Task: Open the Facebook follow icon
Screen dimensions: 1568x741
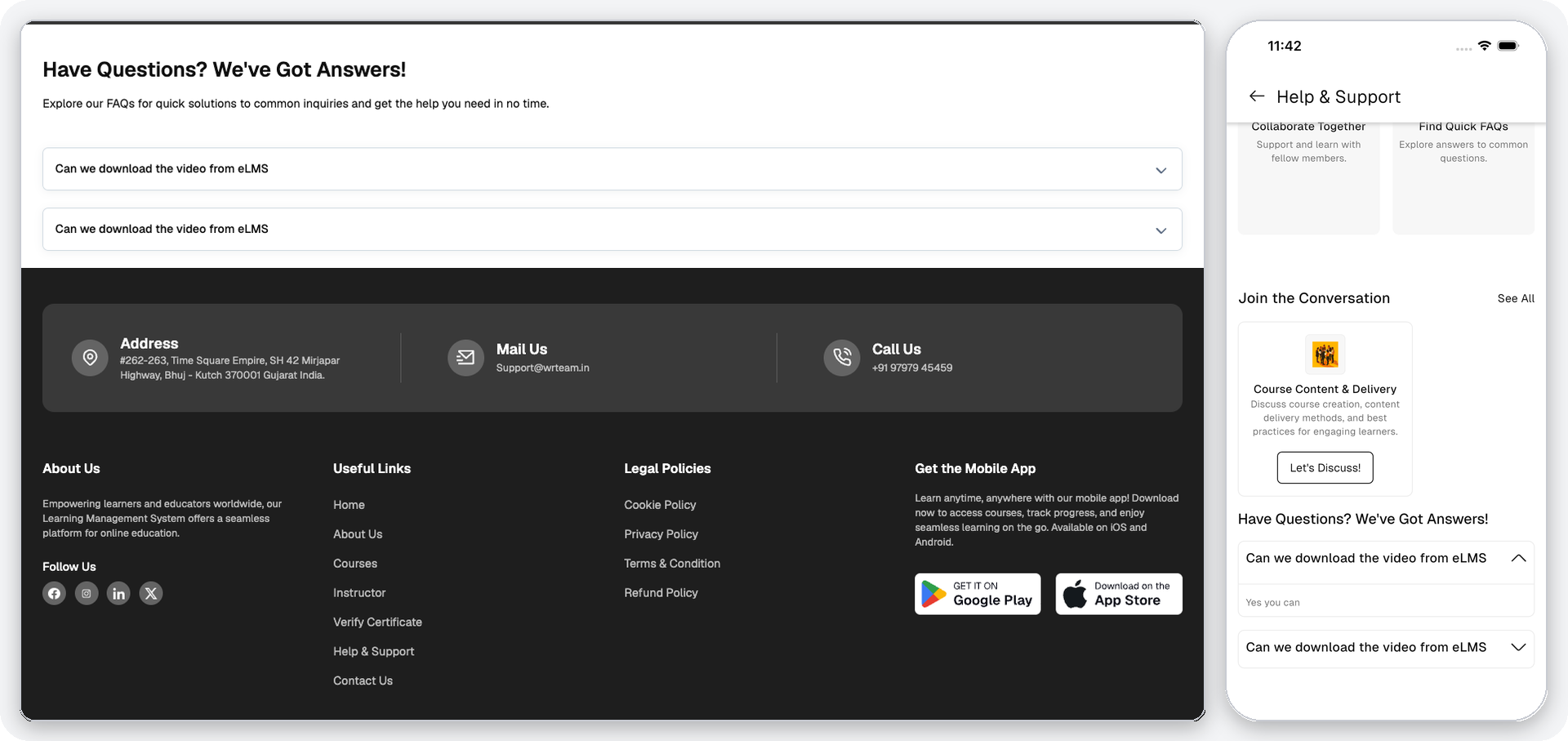Action: pyautogui.click(x=55, y=593)
